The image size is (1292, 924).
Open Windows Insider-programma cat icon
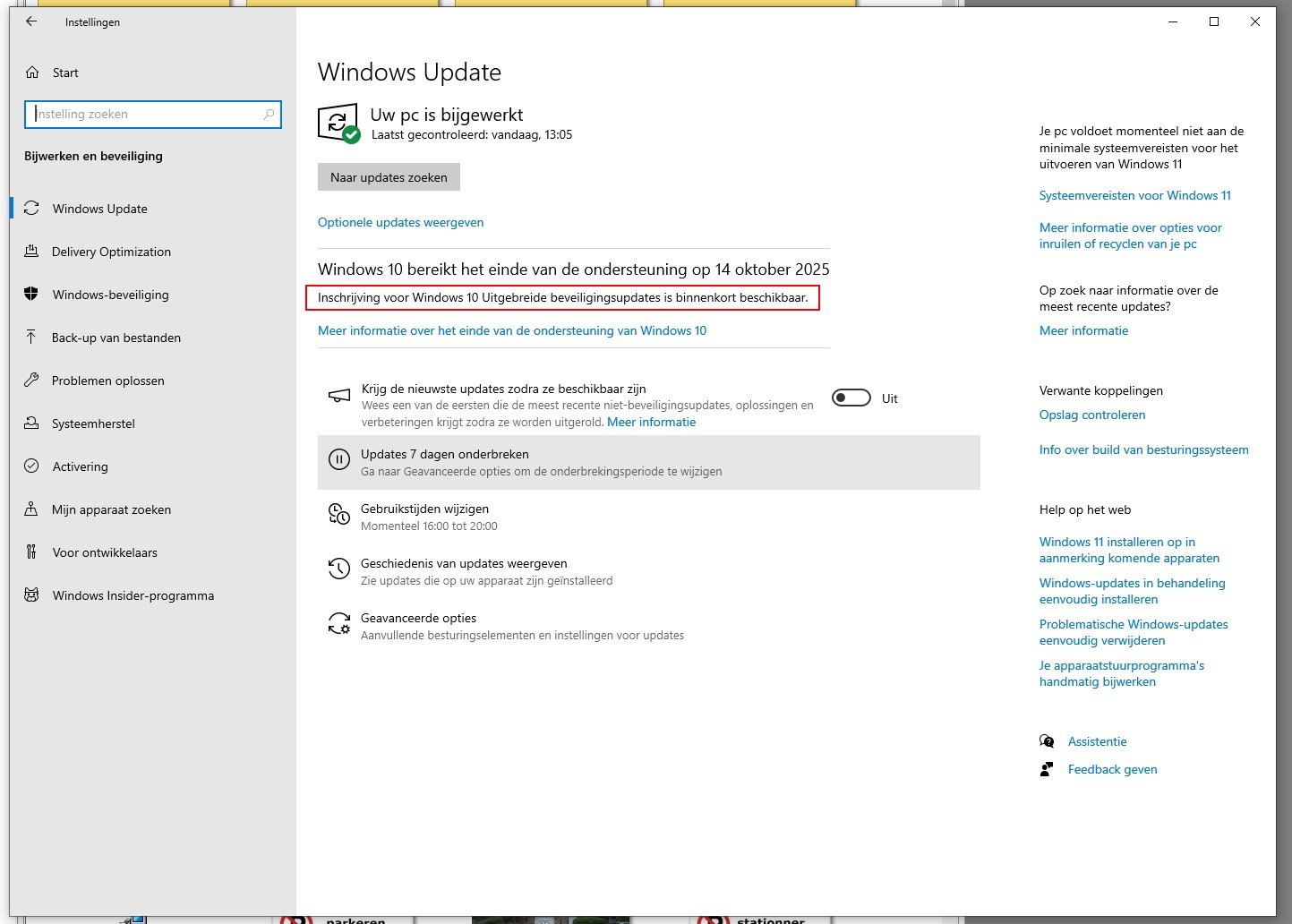[x=31, y=595]
